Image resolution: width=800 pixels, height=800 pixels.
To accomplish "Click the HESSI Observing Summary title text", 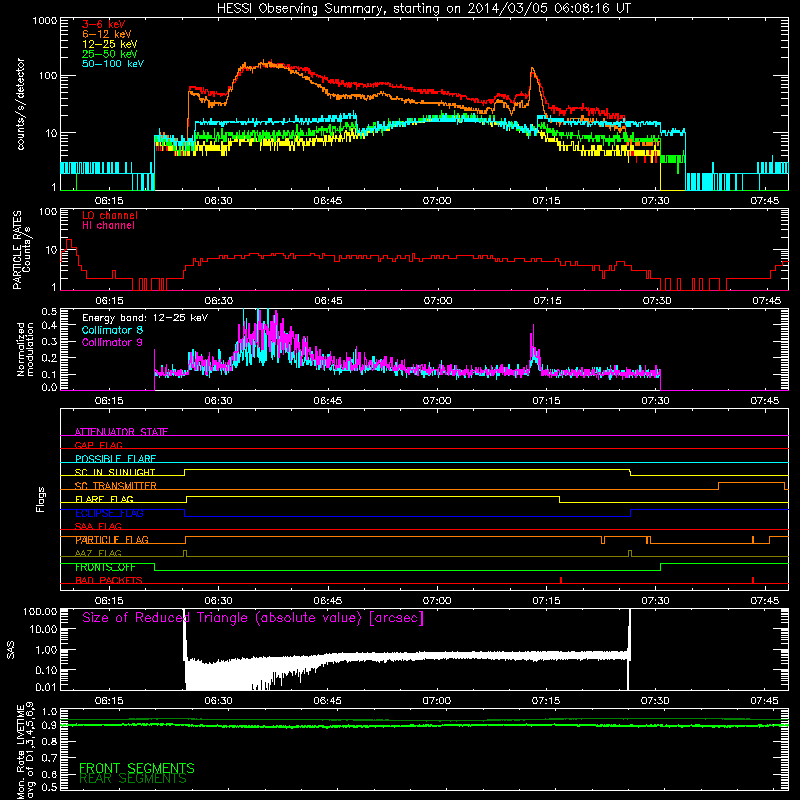I will click(x=423, y=9).
